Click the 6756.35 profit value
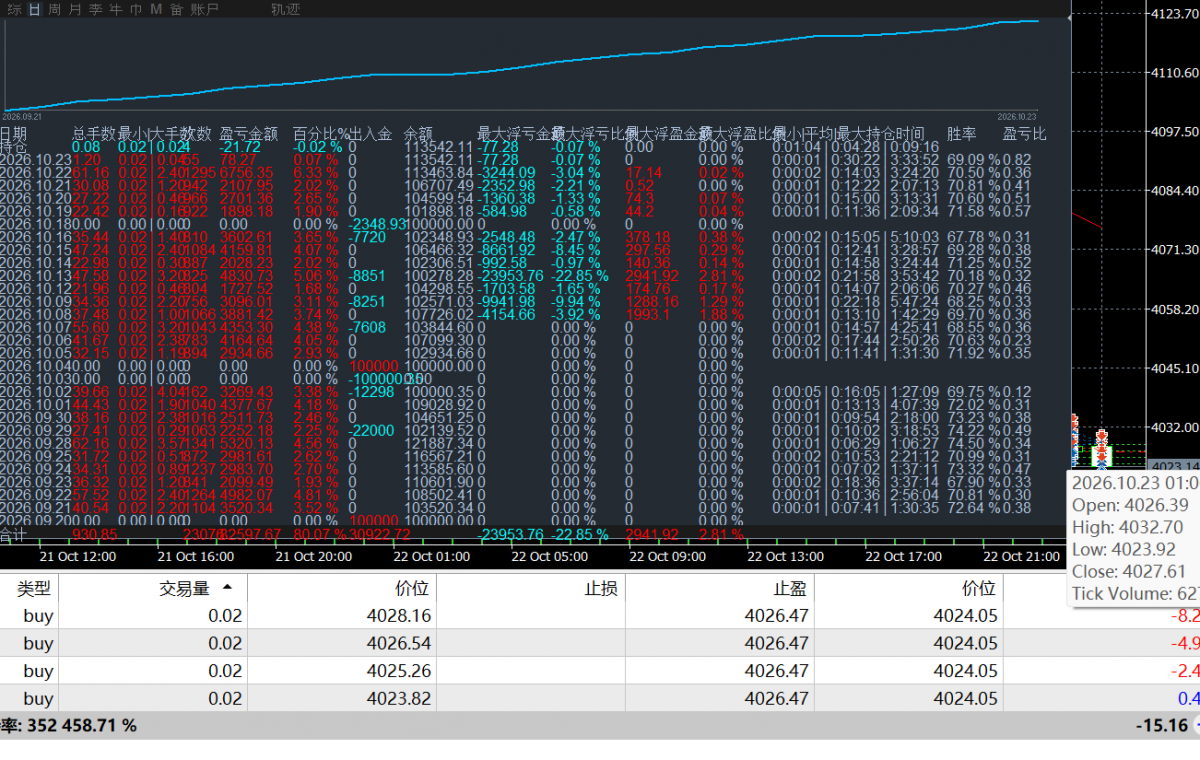 (x=246, y=173)
